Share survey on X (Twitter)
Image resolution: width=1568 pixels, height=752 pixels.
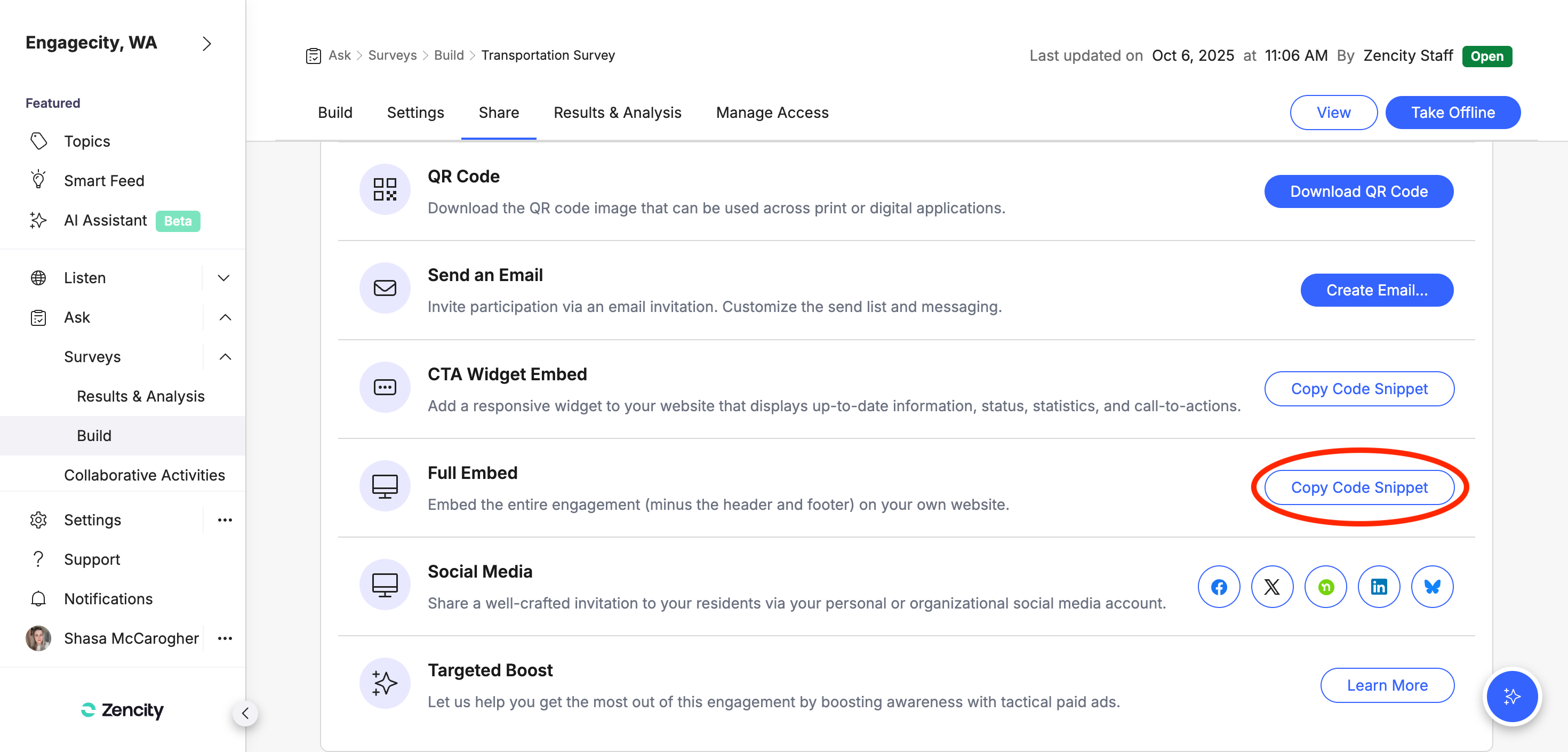(x=1272, y=587)
